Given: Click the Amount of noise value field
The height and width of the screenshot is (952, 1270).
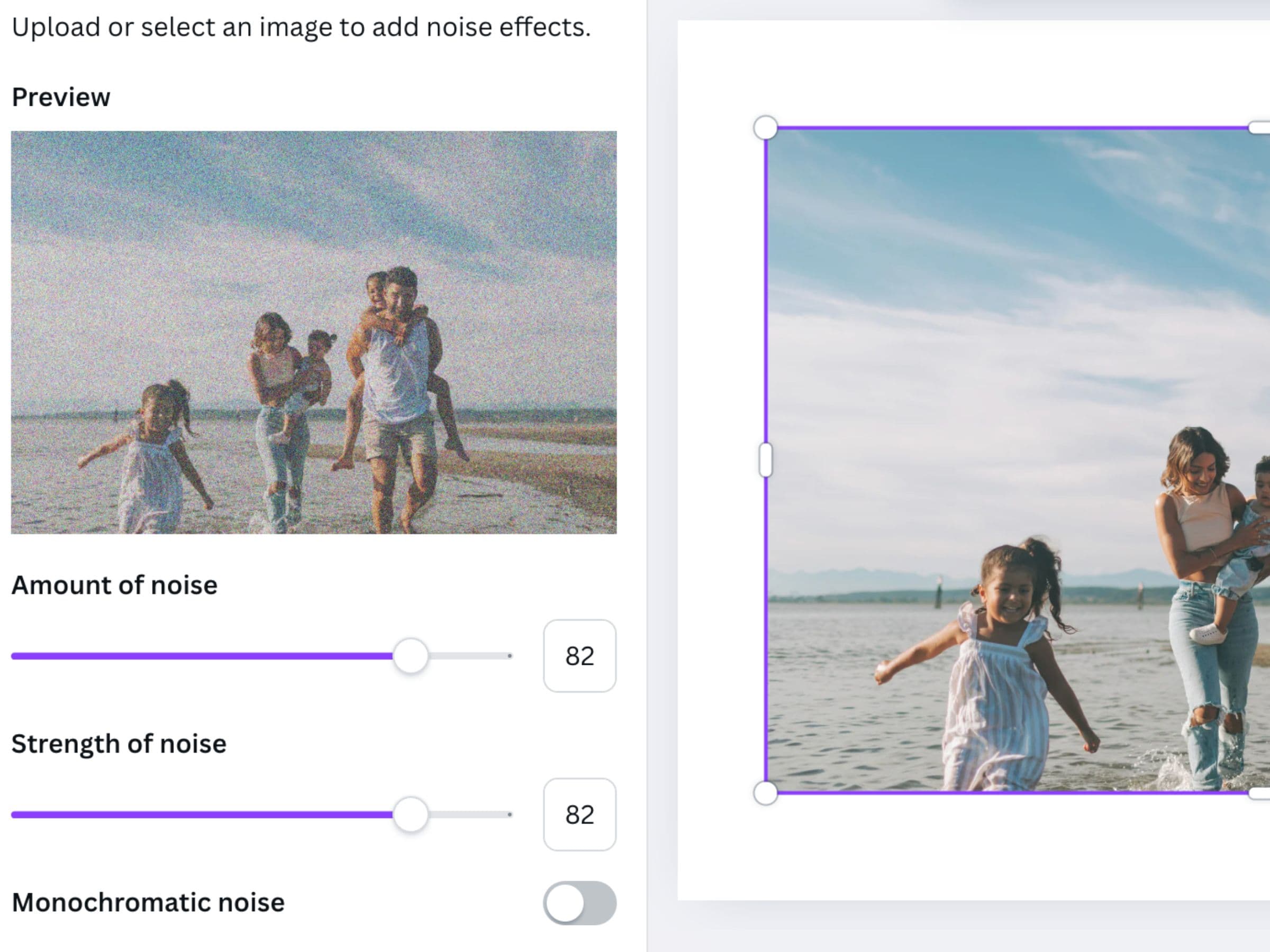Looking at the screenshot, I should click(x=579, y=656).
